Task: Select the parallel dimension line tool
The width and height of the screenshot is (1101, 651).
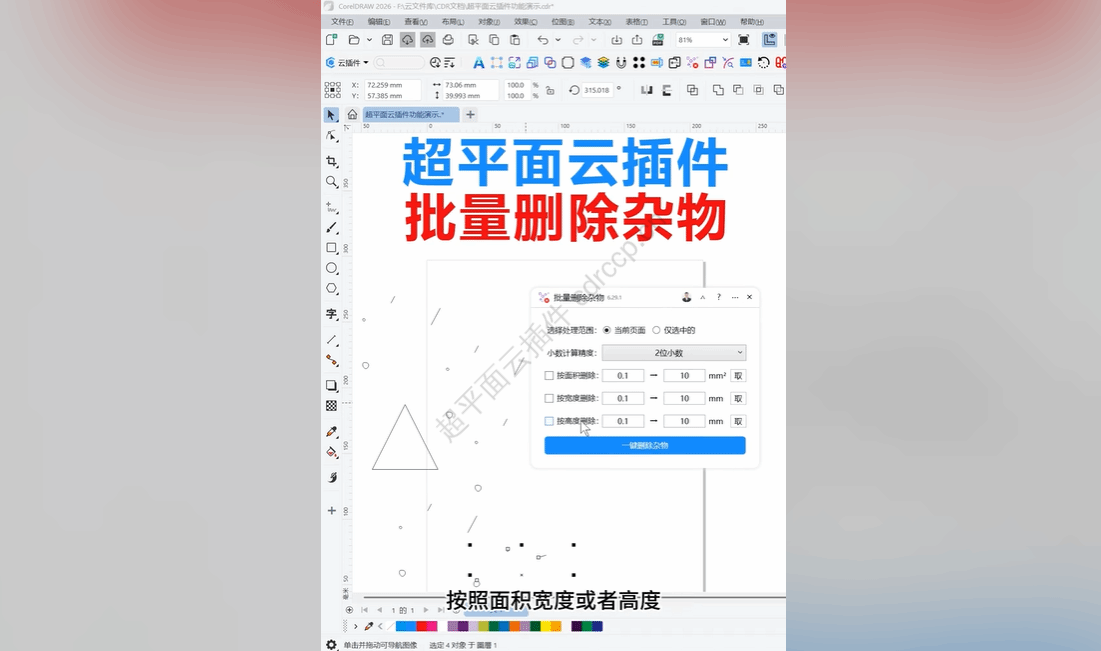Action: click(331, 340)
